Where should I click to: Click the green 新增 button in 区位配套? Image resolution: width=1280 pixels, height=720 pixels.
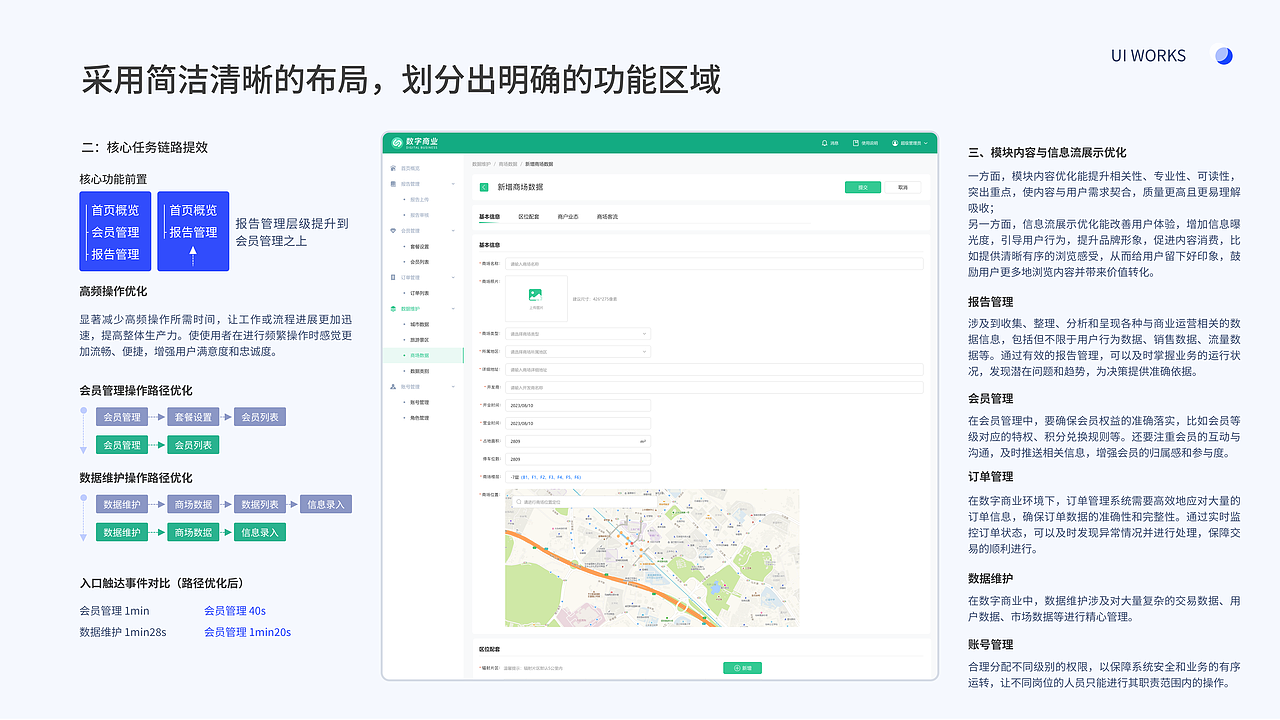(743, 667)
